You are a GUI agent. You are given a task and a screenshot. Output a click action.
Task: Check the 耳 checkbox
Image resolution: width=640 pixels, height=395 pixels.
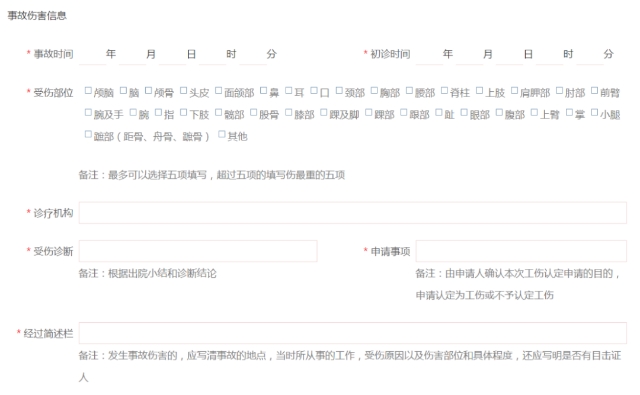coord(289,91)
